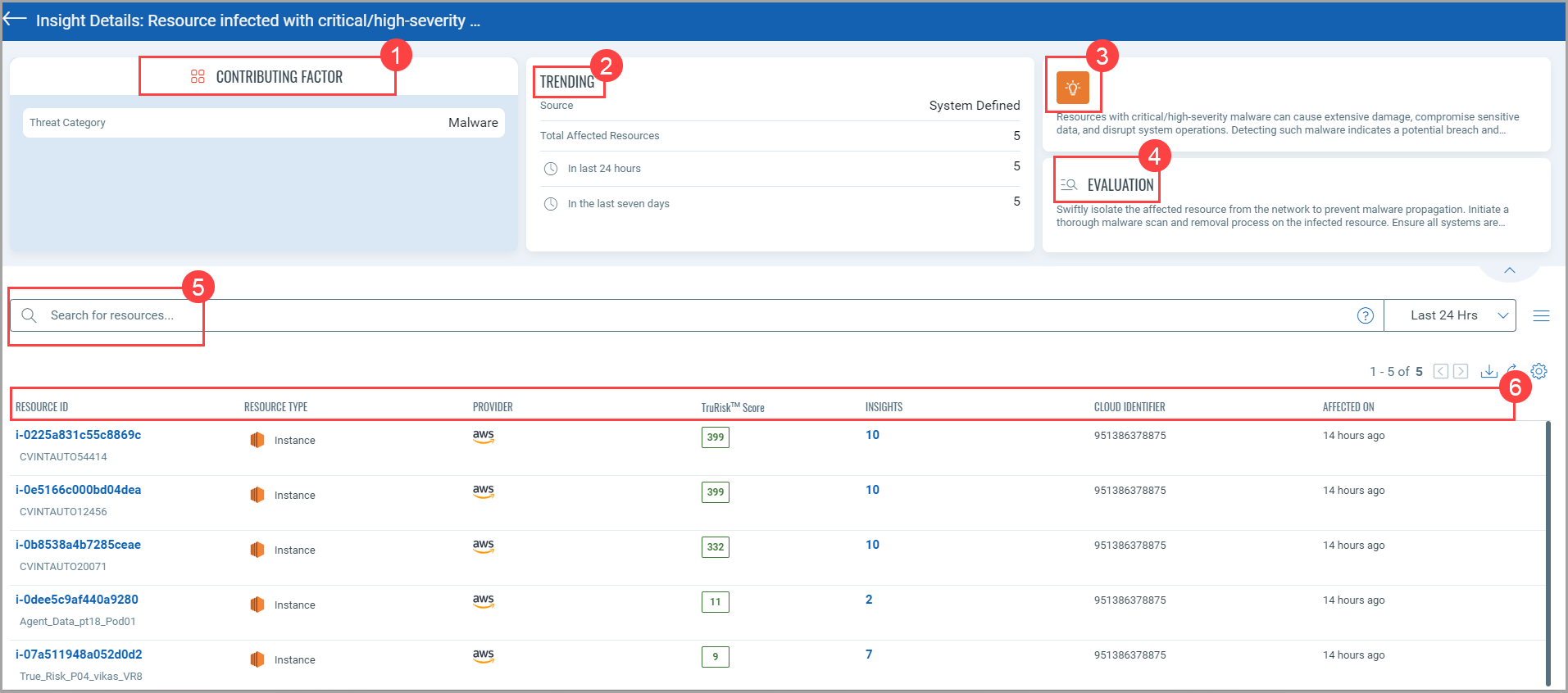
Task: Open the hamburger menu beside time filter
Action: [x=1541, y=315]
